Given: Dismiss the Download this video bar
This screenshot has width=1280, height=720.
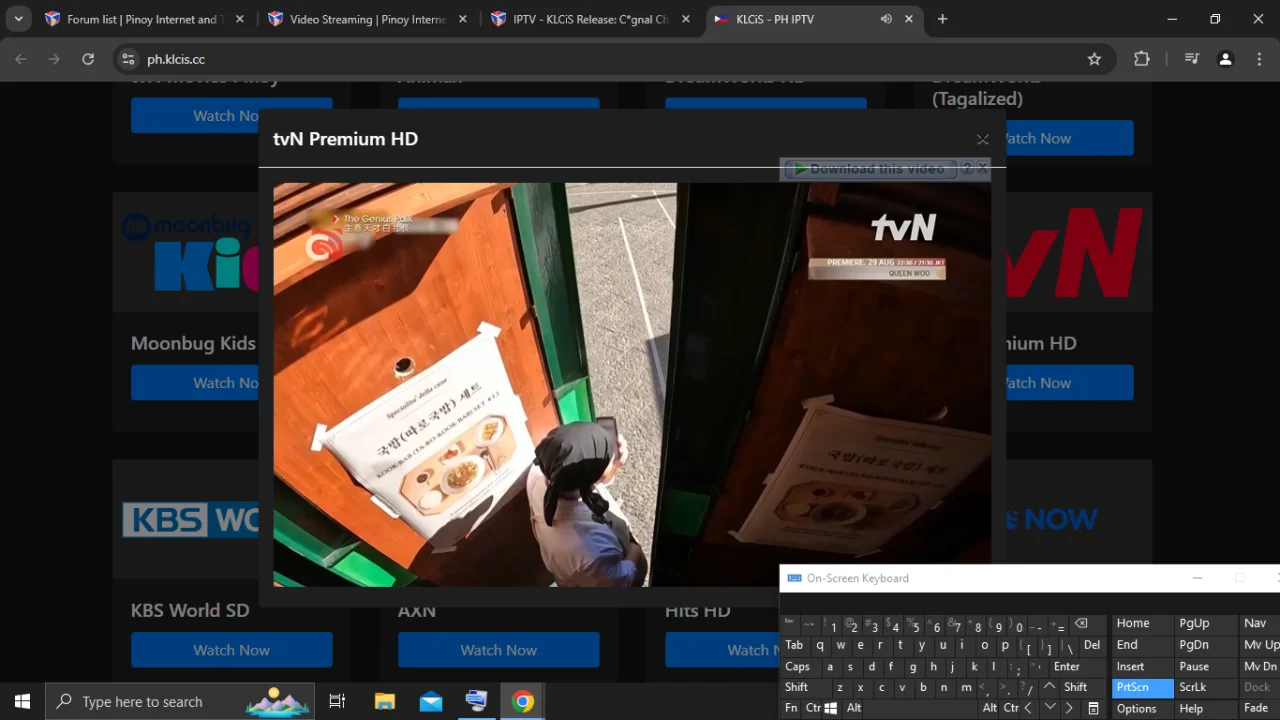Looking at the screenshot, I should (983, 169).
